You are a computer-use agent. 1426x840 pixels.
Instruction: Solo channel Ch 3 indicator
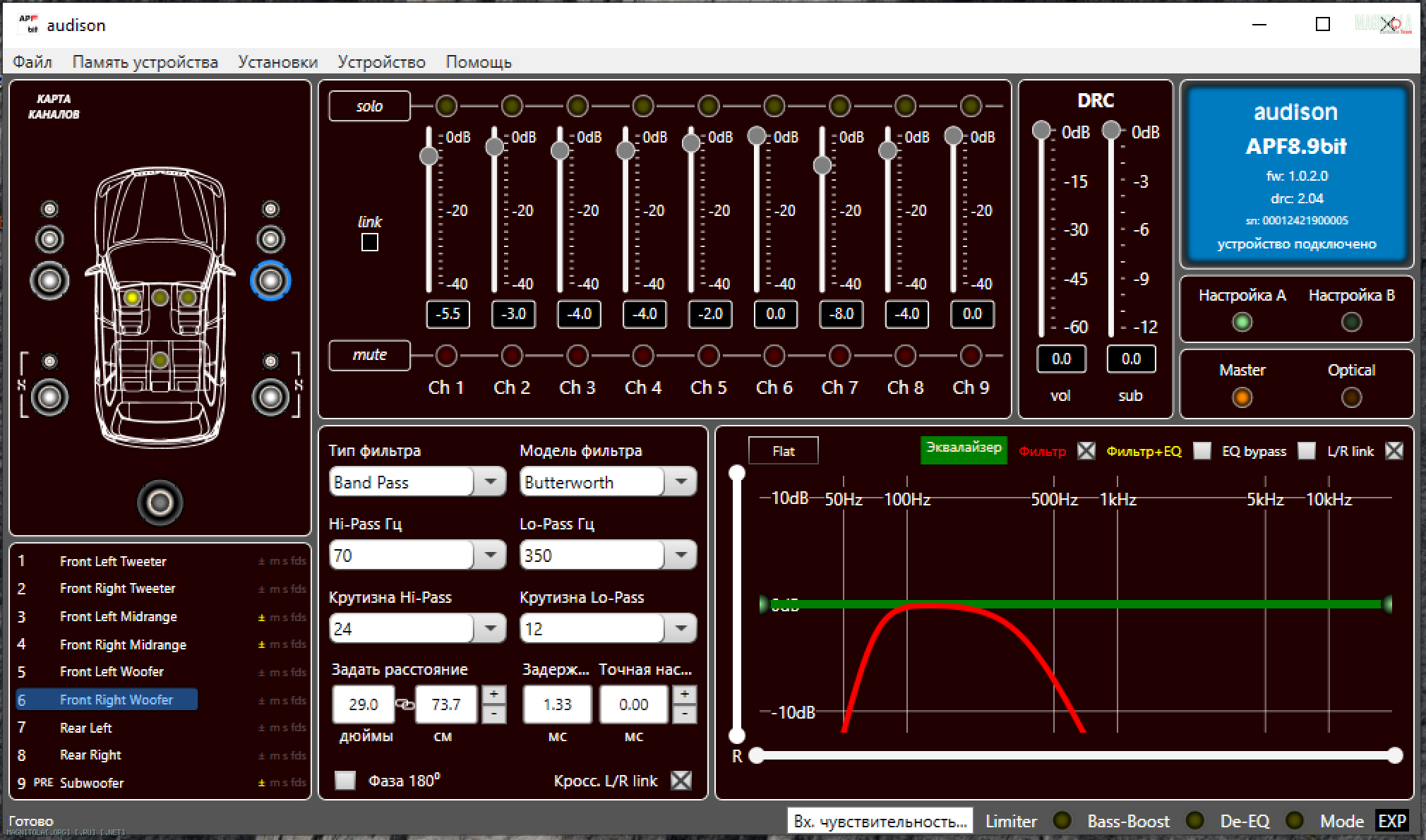(577, 106)
